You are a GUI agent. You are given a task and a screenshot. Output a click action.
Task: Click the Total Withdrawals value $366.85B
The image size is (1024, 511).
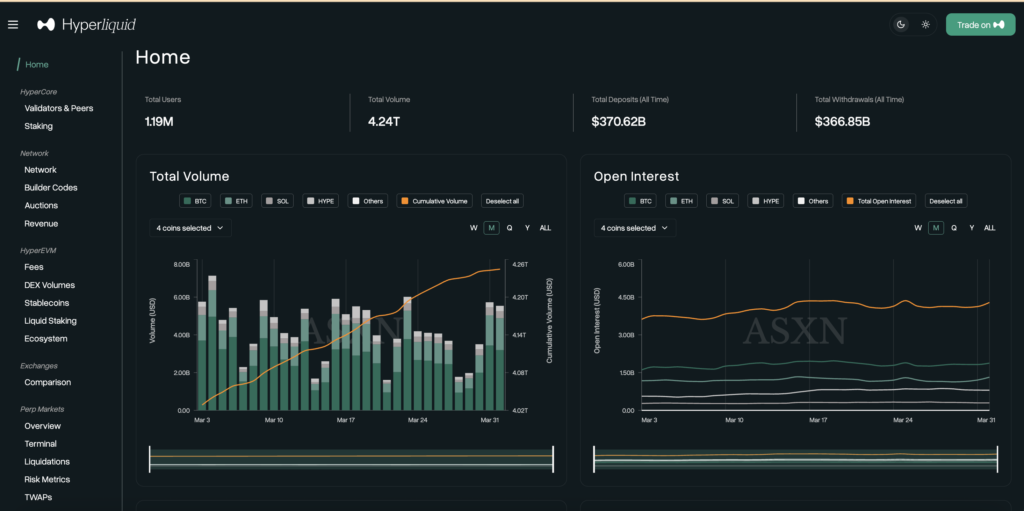pos(842,121)
